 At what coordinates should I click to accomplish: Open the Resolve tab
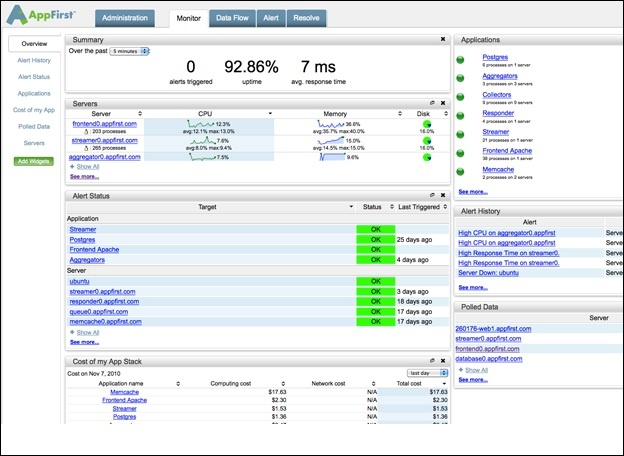[x=306, y=18]
